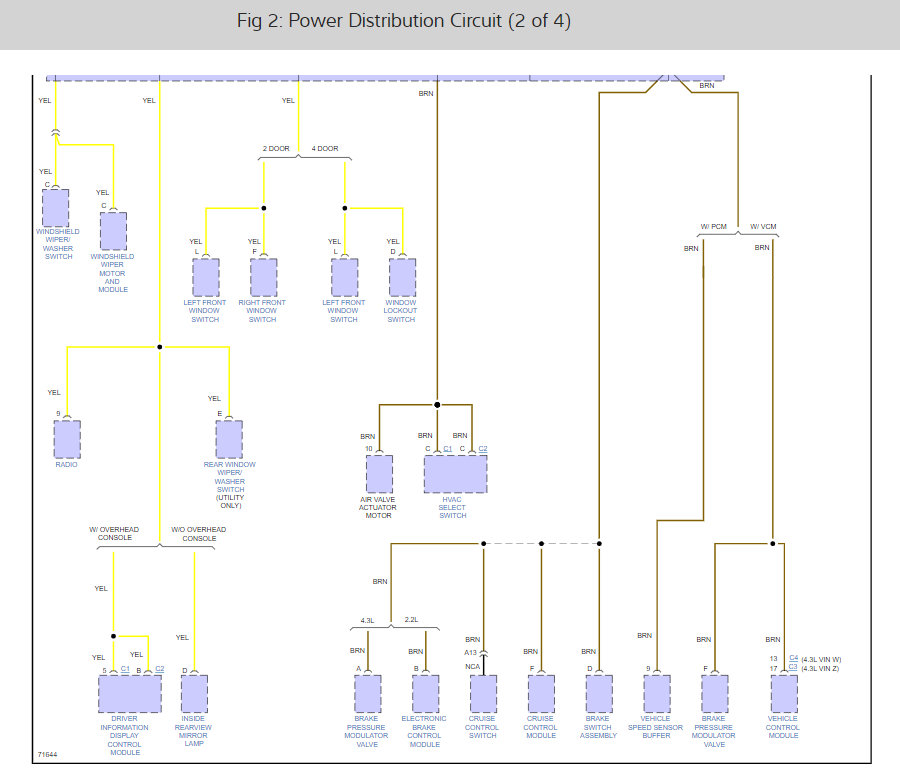The width and height of the screenshot is (900, 780).
Task: Click the '4.3L' engine option label
Action: [x=367, y=620]
